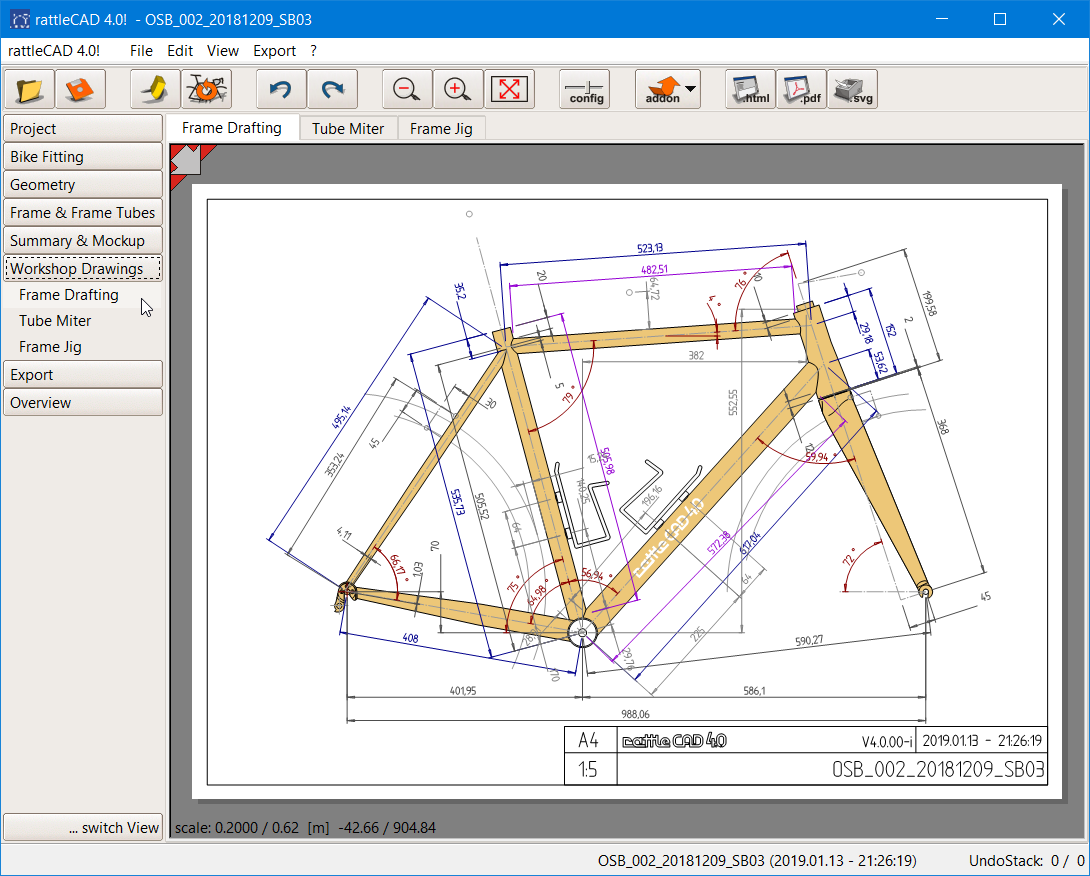Export the drawing as pdf
Viewport: 1090px width, 876px height.
pyautogui.click(x=801, y=89)
